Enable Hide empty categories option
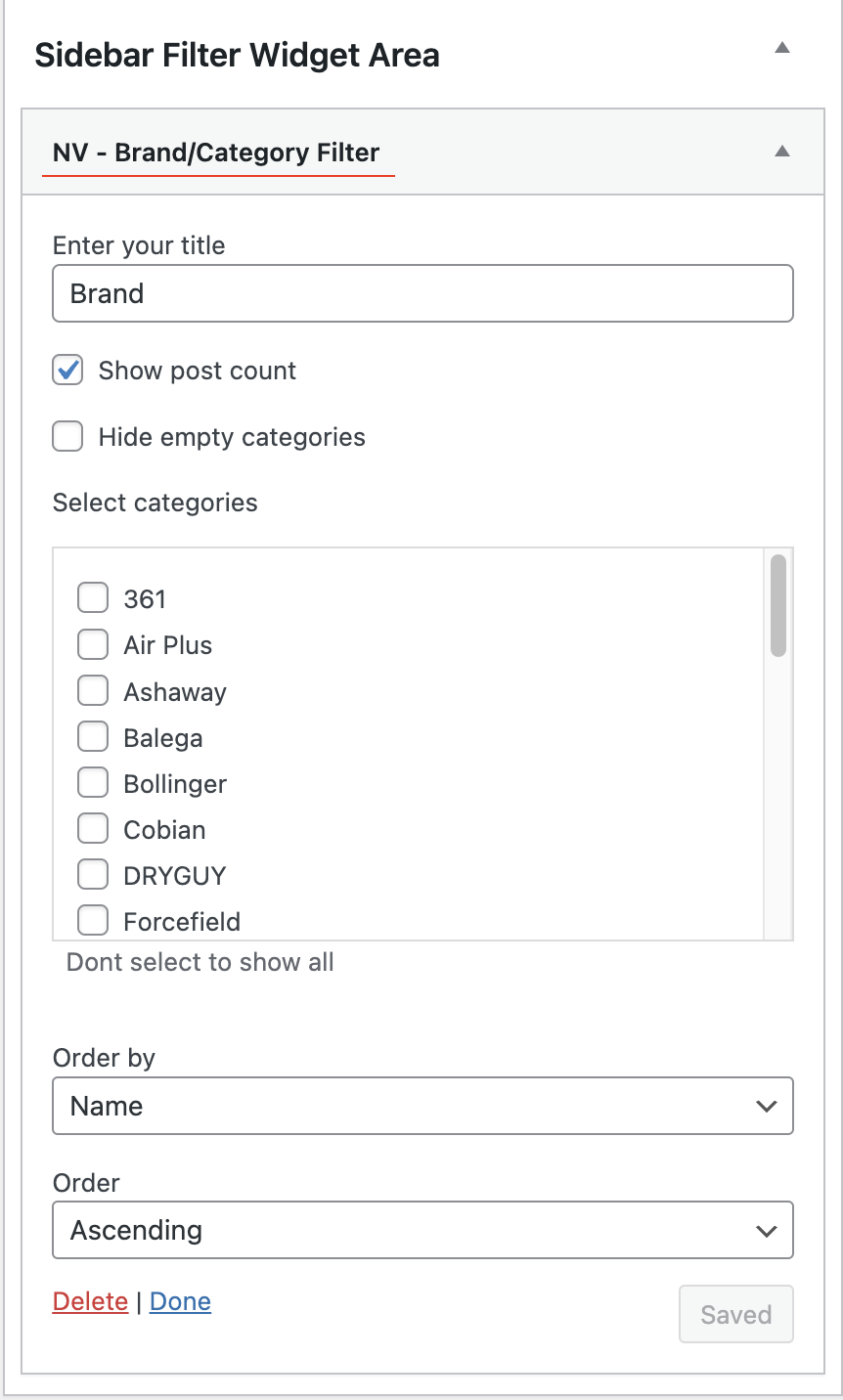843x1400 pixels. coord(67,437)
